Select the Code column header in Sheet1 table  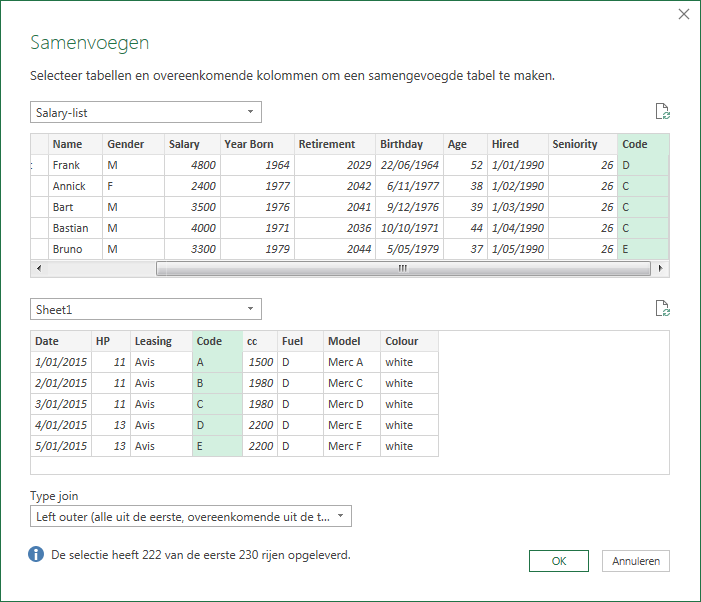[x=216, y=341]
